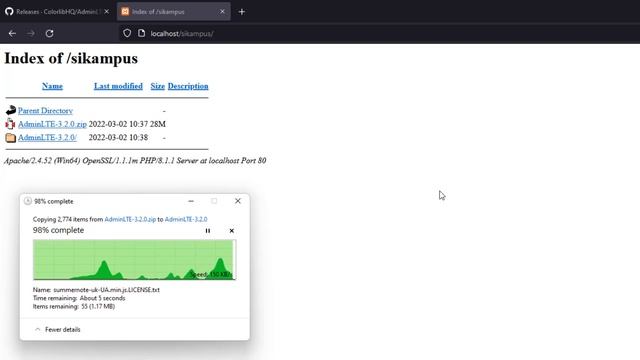
Task: Open a new browser tab
Action: pyautogui.click(x=242, y=12)
